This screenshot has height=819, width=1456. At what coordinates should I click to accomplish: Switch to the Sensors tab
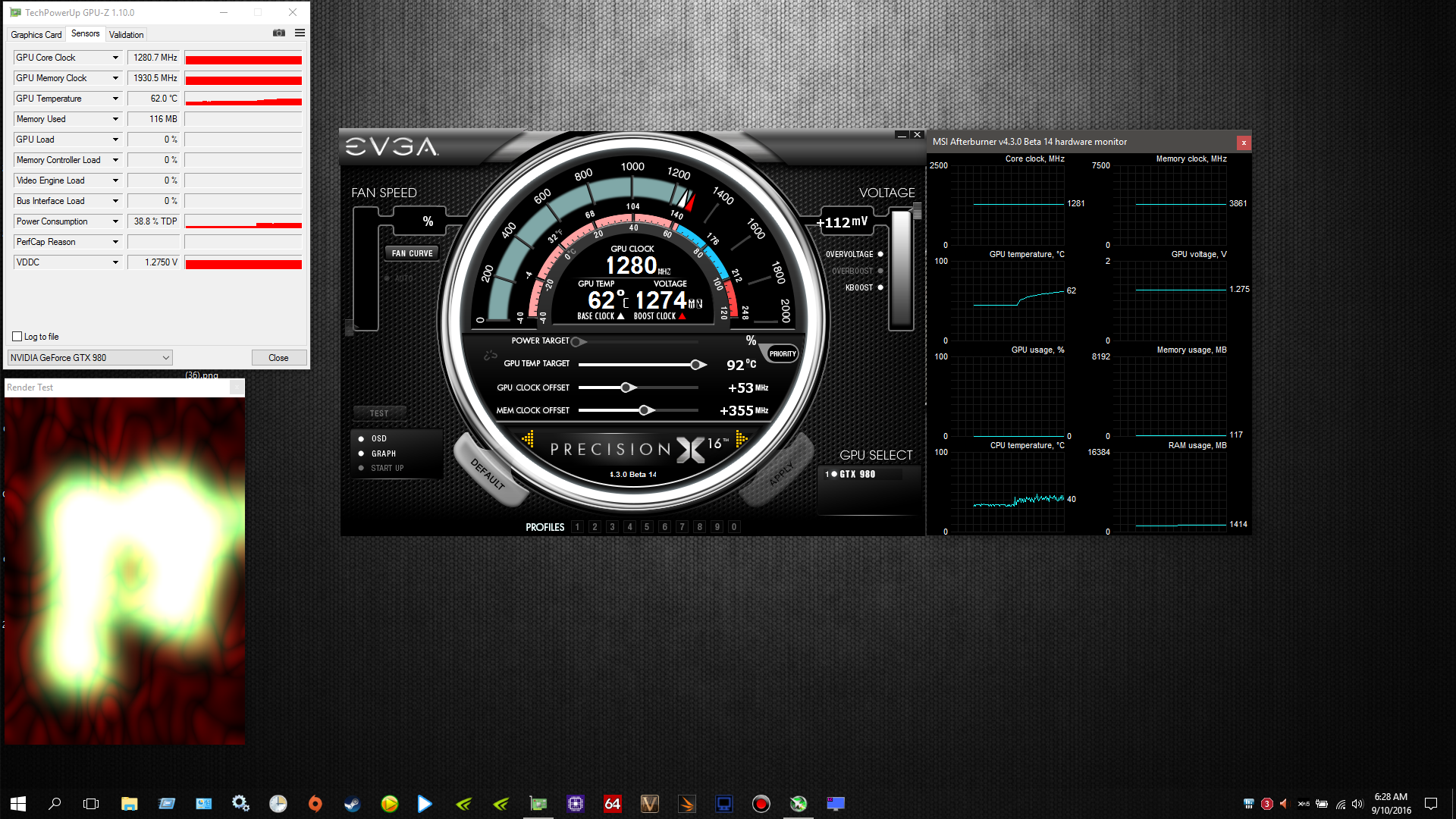tap(85, 33)
